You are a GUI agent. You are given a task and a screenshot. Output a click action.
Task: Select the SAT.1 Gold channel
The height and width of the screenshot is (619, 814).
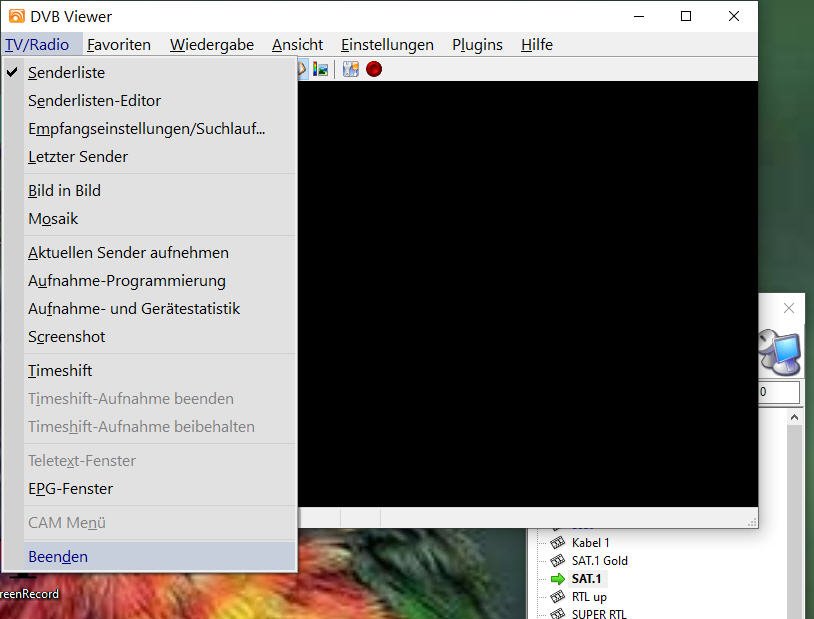coord(599,561)
